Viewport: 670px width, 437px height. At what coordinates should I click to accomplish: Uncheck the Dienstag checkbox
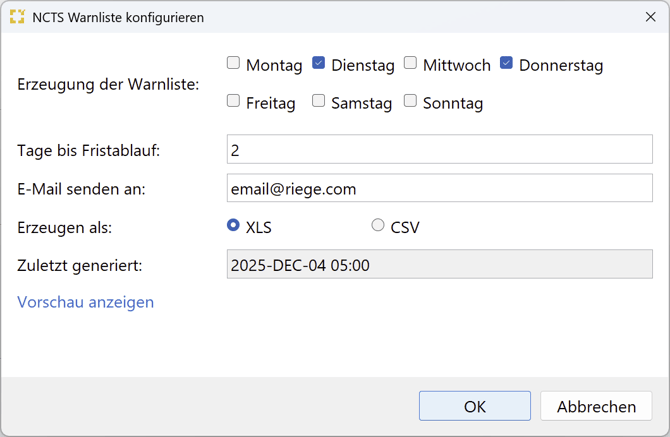pyautogui.click(x=319, y=64)
